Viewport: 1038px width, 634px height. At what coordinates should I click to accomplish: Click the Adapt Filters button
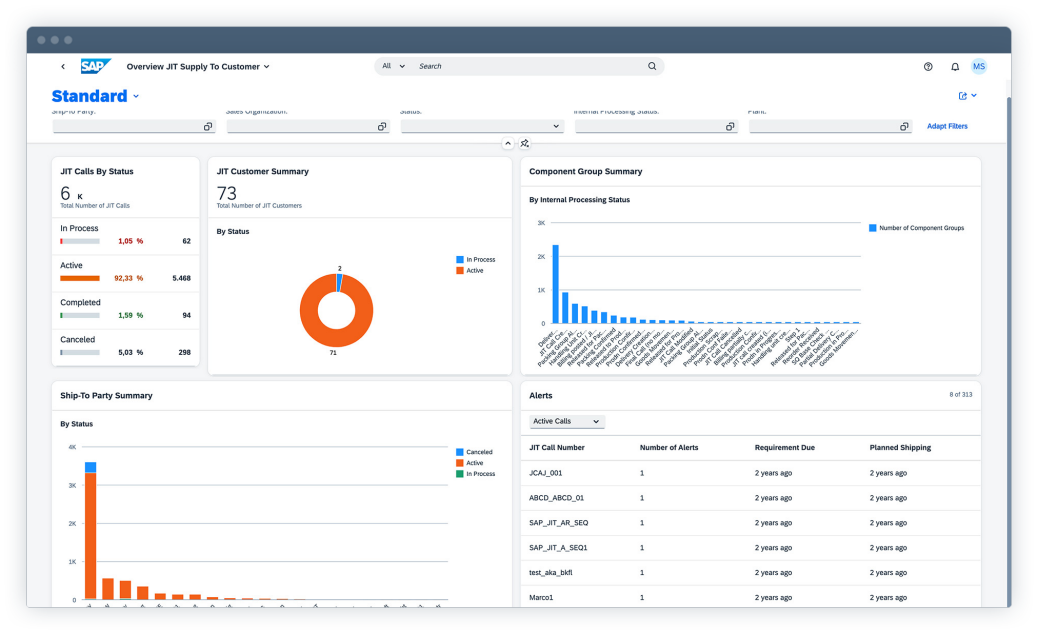[x=946, y=126]
